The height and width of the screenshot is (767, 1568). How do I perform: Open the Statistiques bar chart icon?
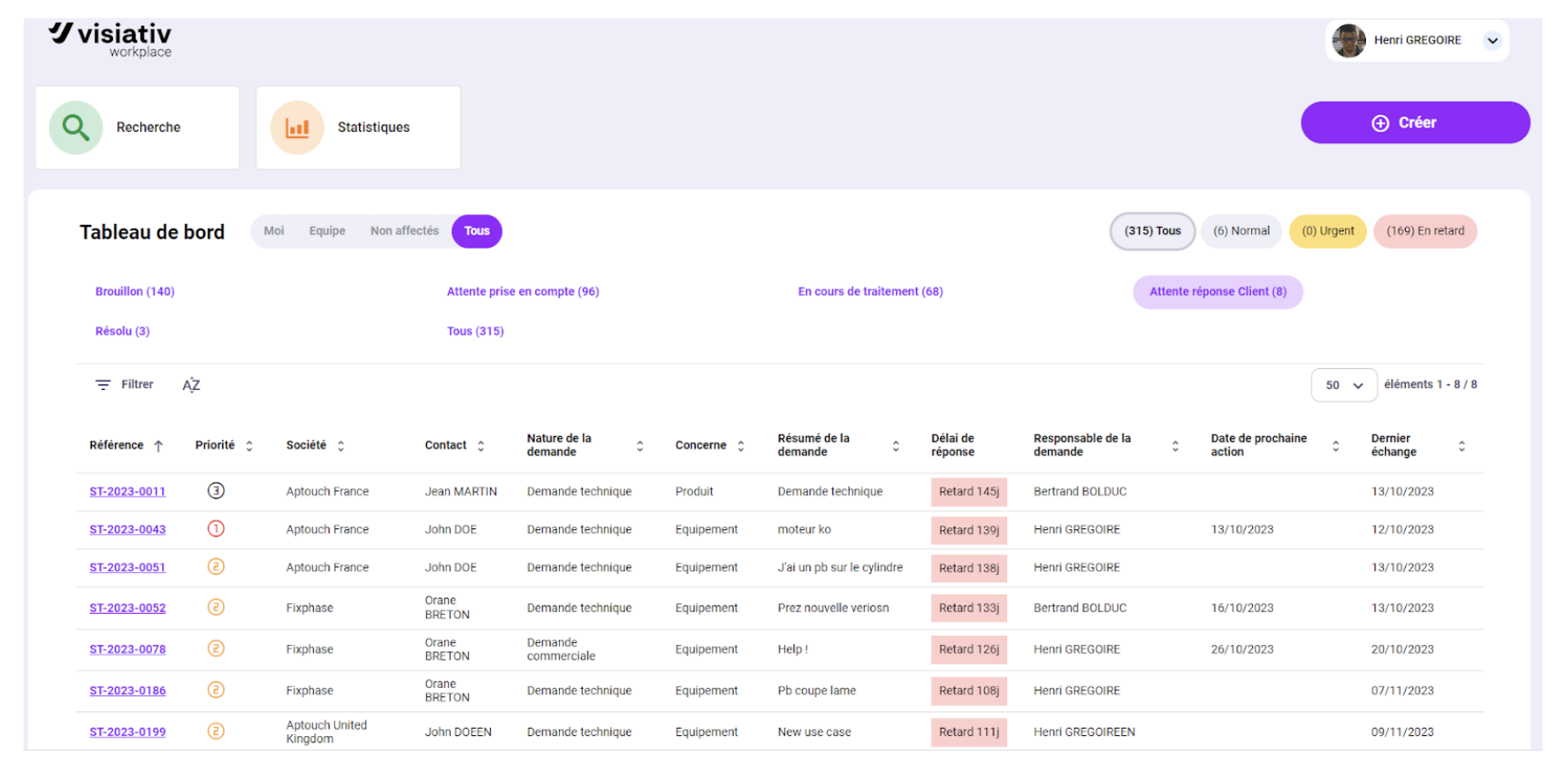coord(297,128)
